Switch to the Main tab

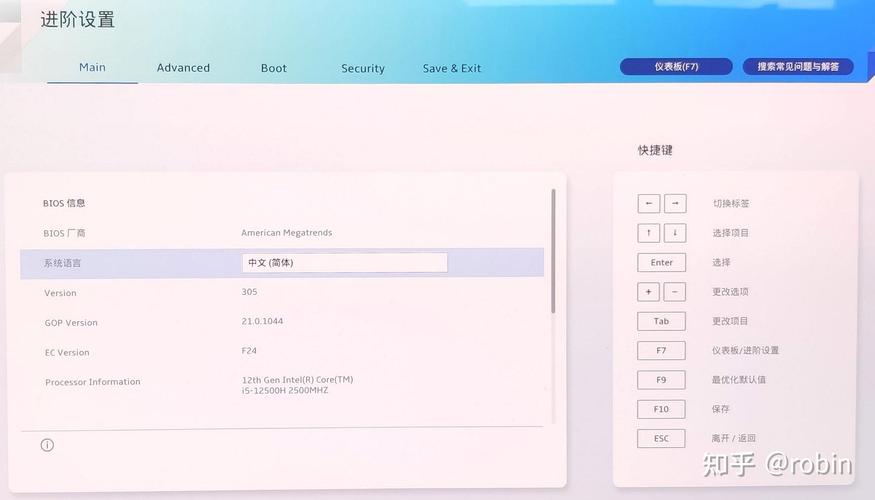(x=92, y=68)
